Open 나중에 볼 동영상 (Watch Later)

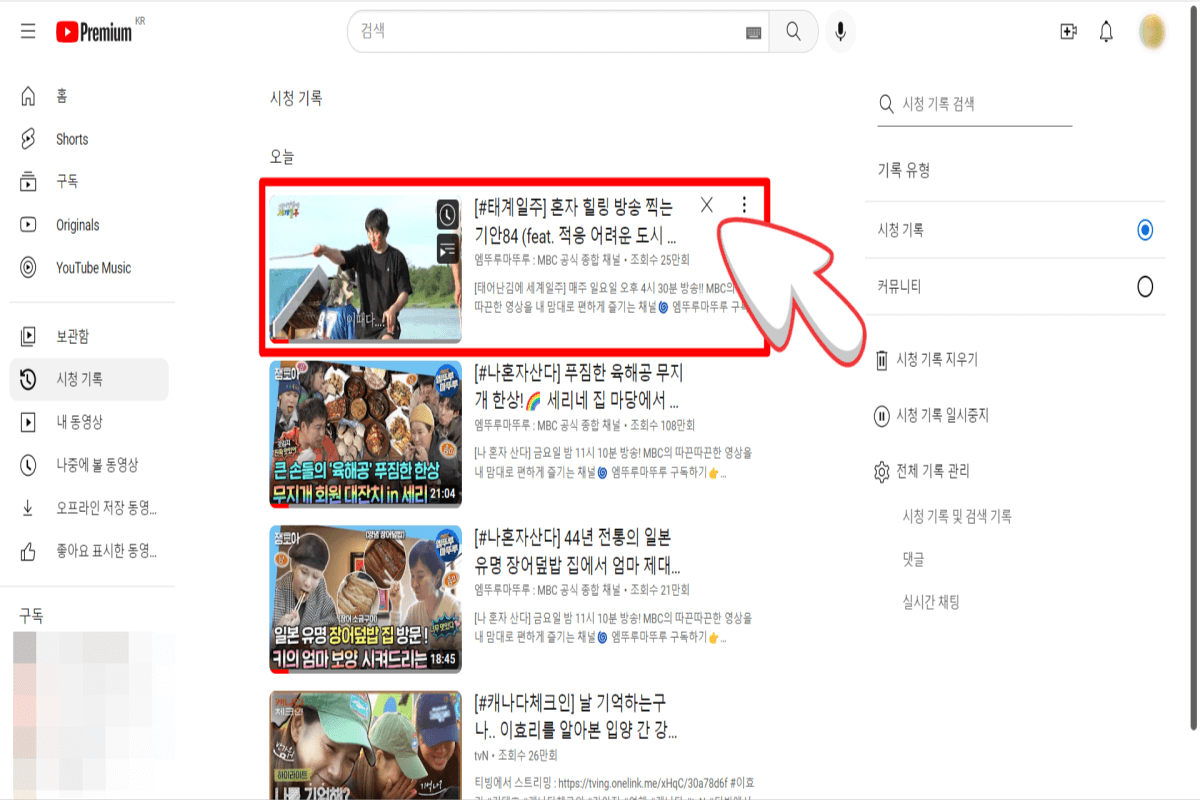[x=86, y=464]
